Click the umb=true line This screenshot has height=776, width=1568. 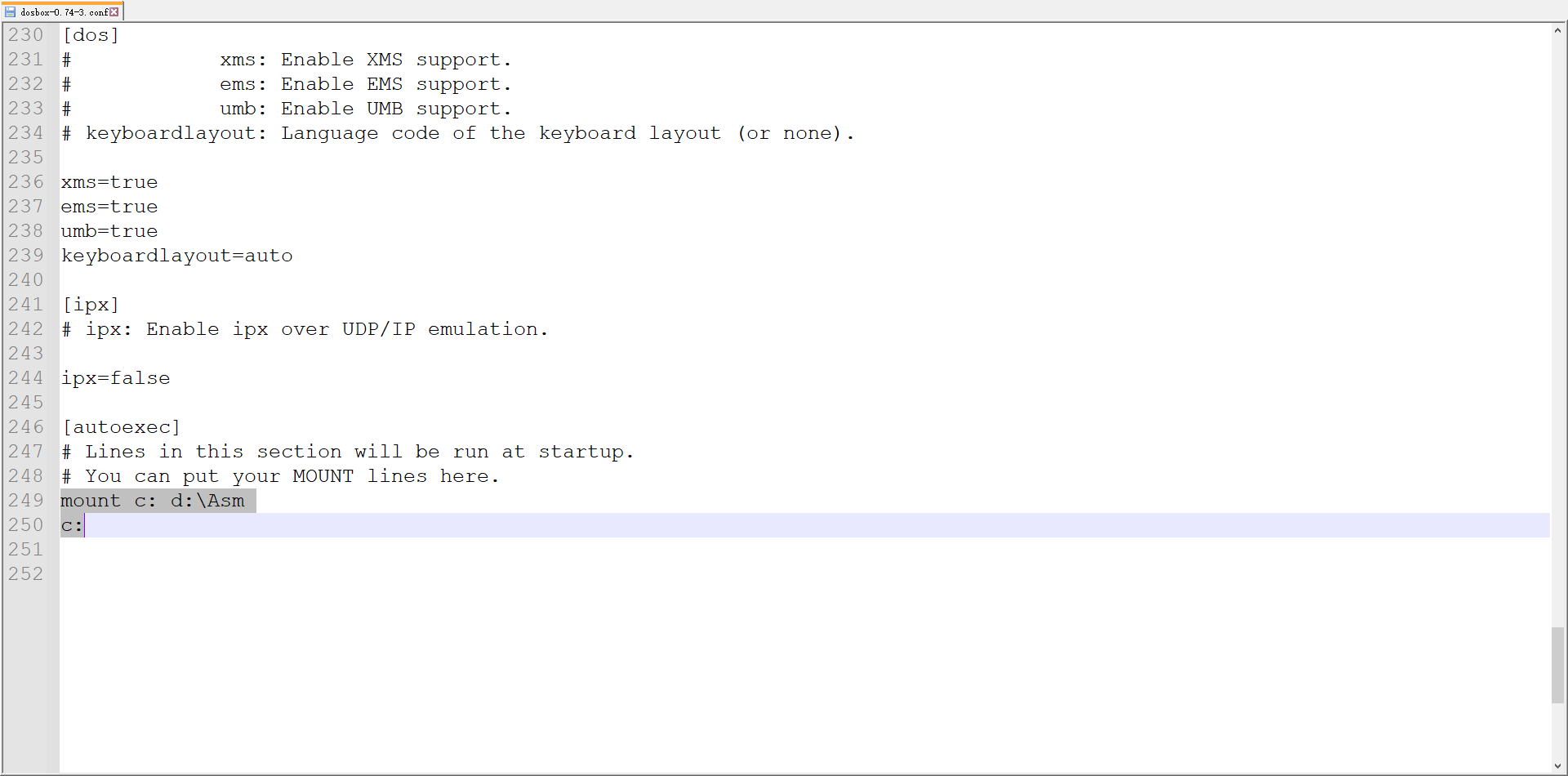109,231
